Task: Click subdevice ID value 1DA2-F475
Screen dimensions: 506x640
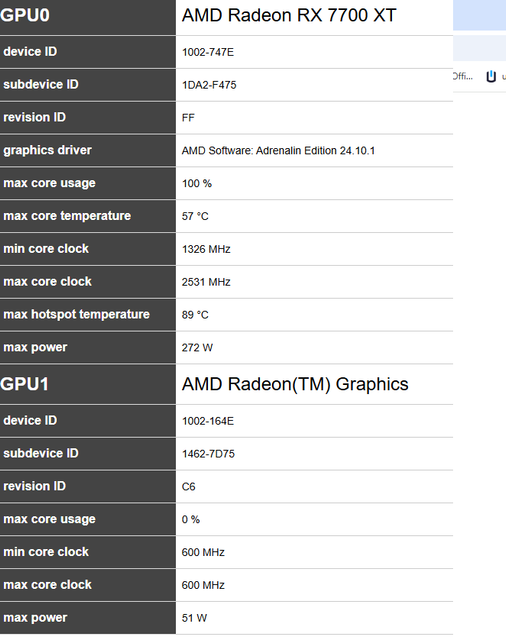Action: (x=209, y=85)
